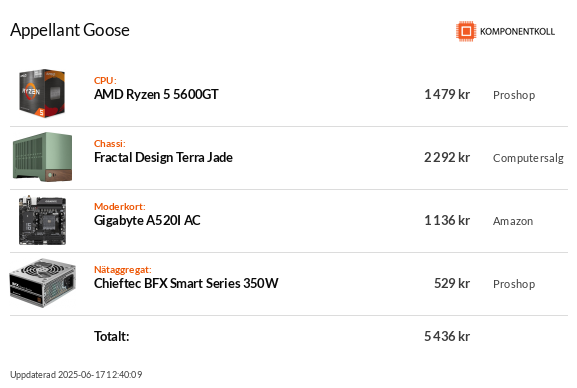Open the Amazon store link

point(513,221)
